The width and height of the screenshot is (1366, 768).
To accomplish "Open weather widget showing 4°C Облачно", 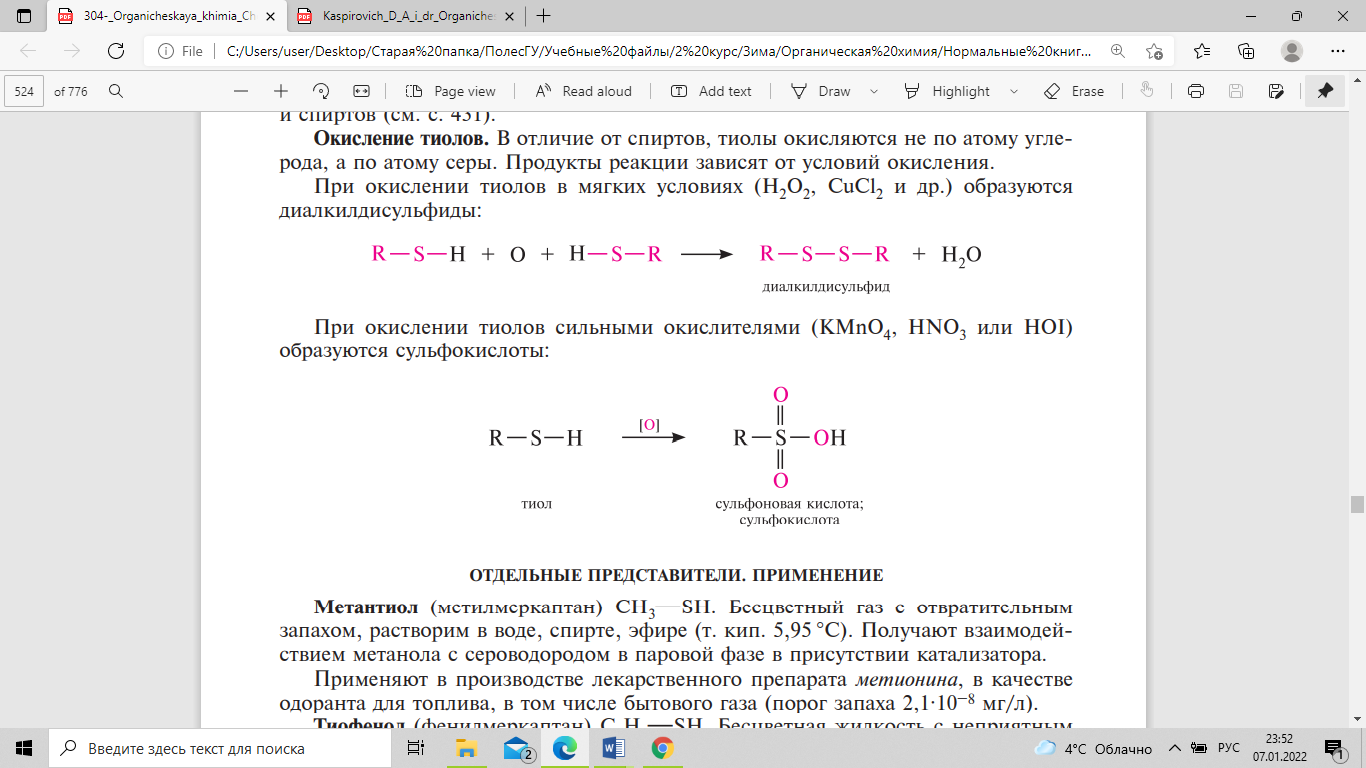I will coord(1092,748).
